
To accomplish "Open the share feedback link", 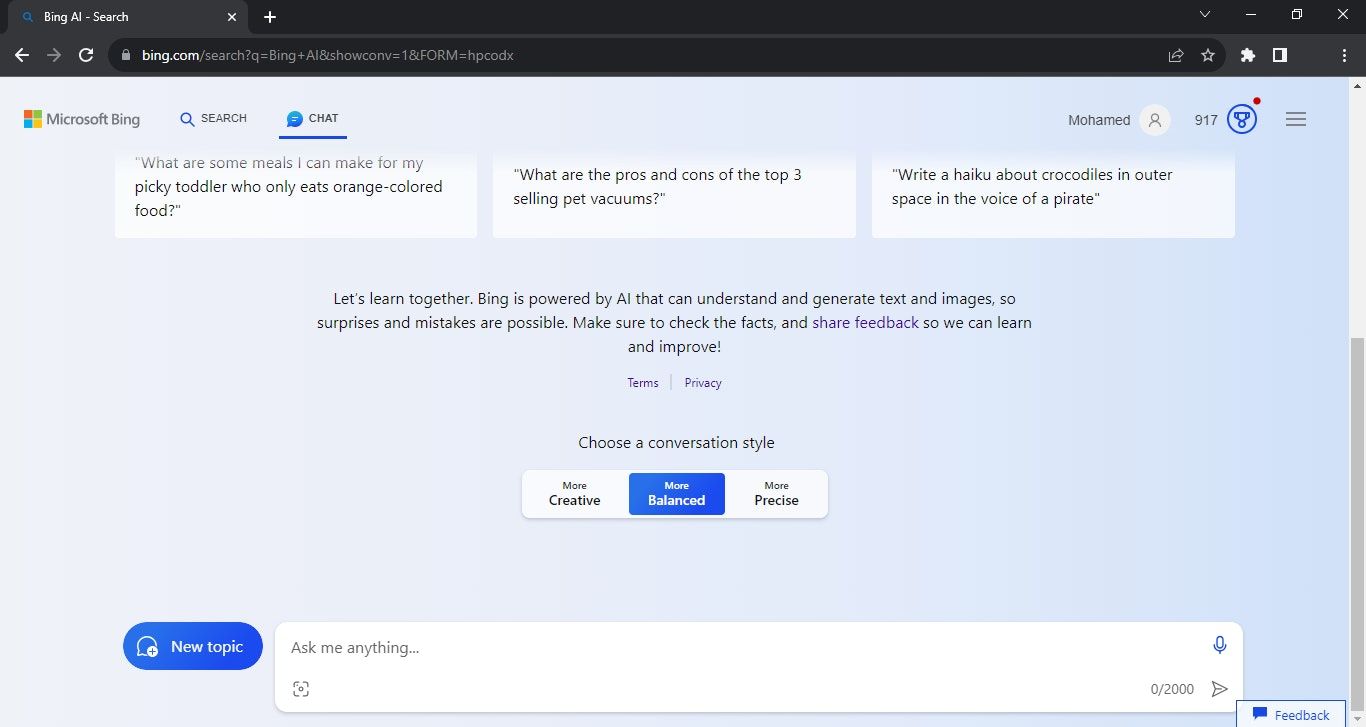I will click(x=865, y=323).
